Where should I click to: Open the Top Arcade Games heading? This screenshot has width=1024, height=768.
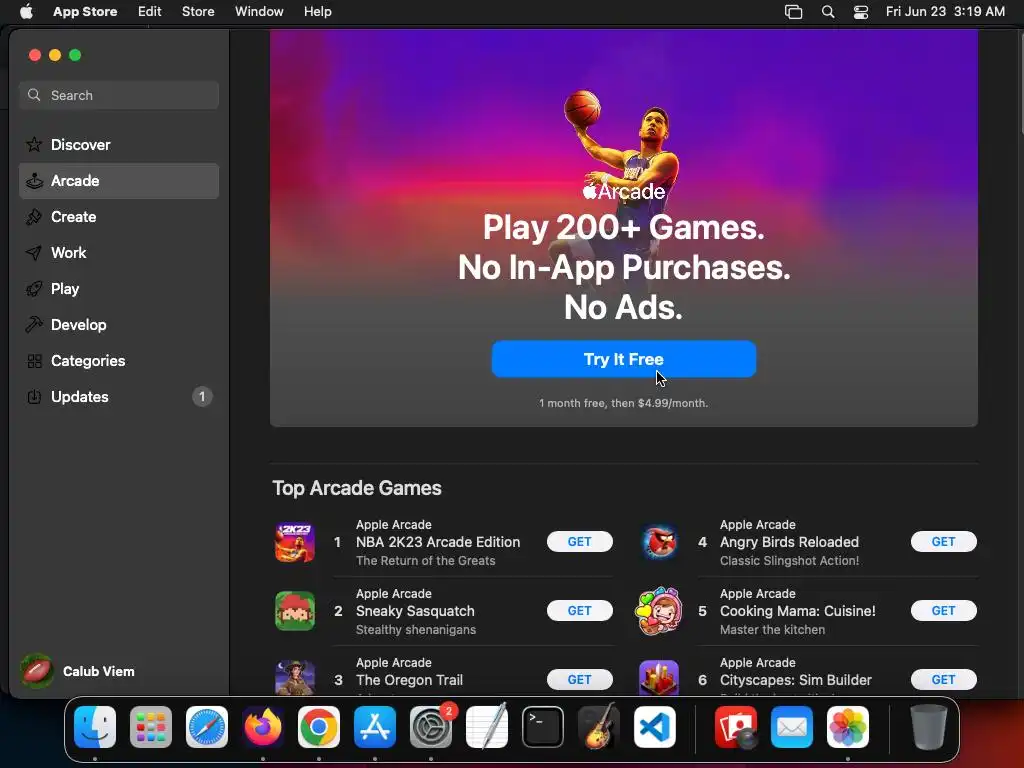(x=357, y=488)
